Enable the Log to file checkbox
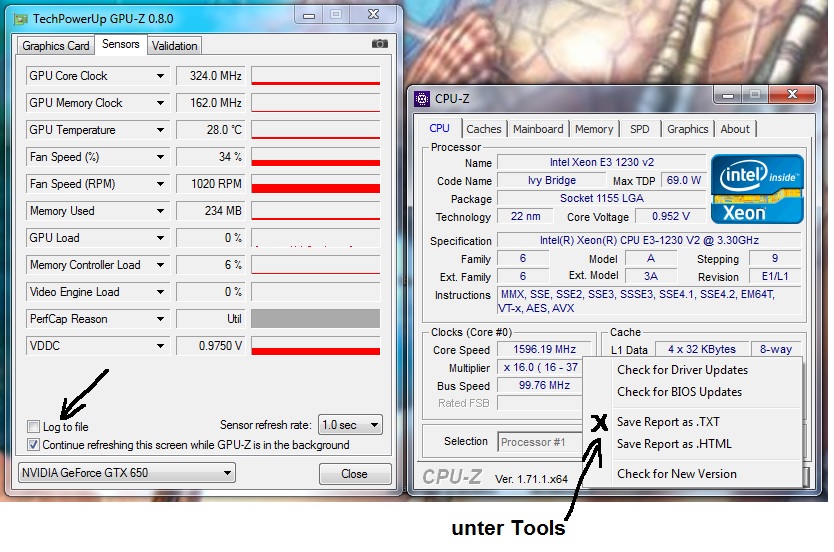The width and height of the screenshot is (834, 552). coord(33,426)
